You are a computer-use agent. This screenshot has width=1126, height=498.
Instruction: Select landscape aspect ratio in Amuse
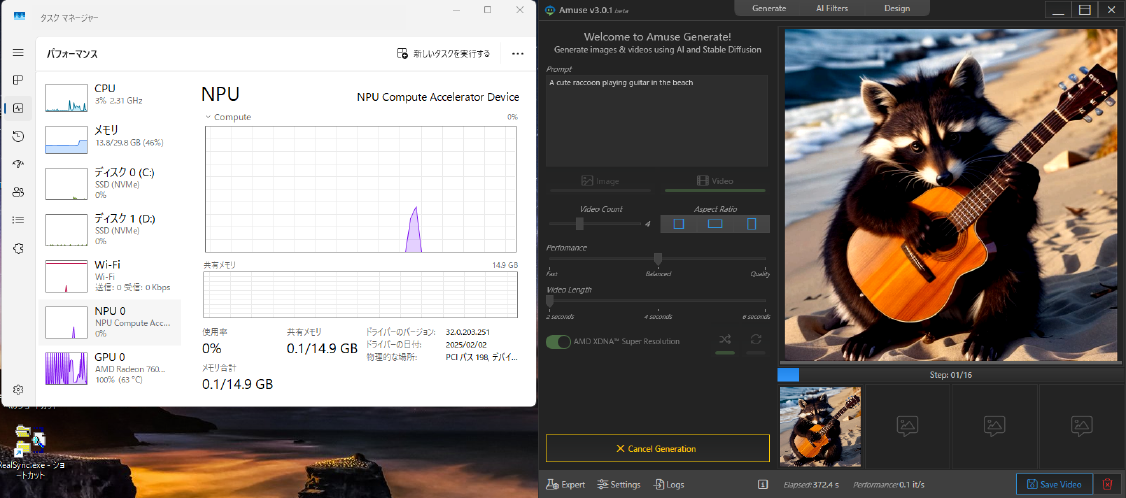tap(715, 224)
